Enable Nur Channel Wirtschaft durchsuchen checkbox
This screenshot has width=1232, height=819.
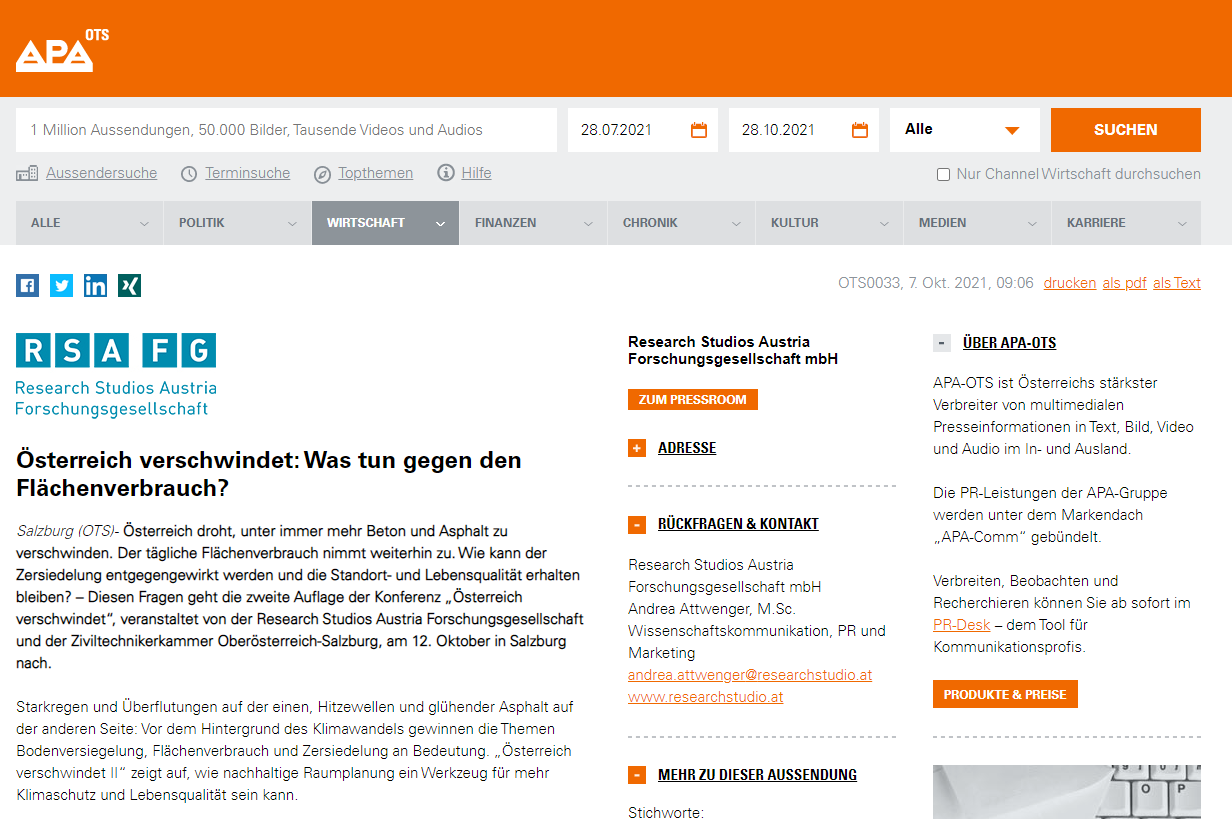click(x=943, y=175)
